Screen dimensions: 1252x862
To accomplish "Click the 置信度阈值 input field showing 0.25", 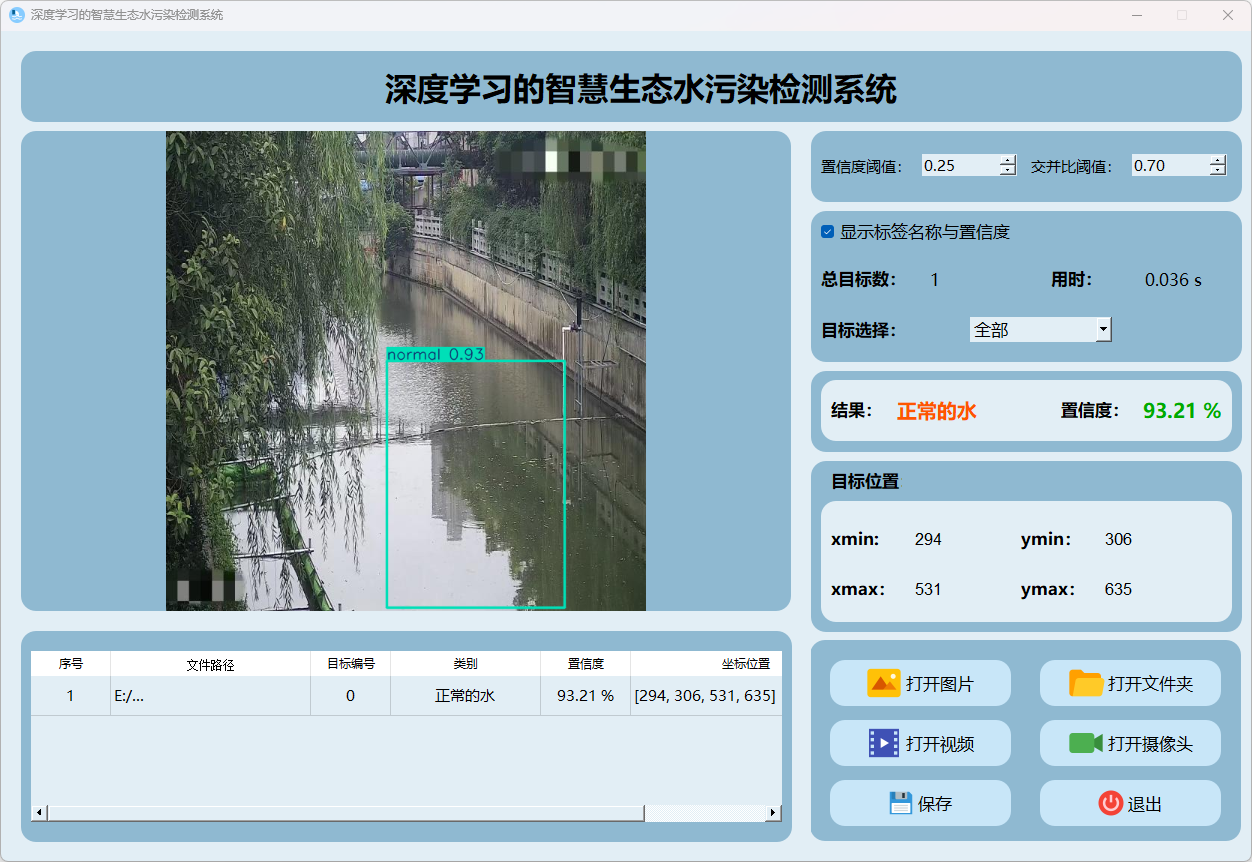I will pos(958,166).
